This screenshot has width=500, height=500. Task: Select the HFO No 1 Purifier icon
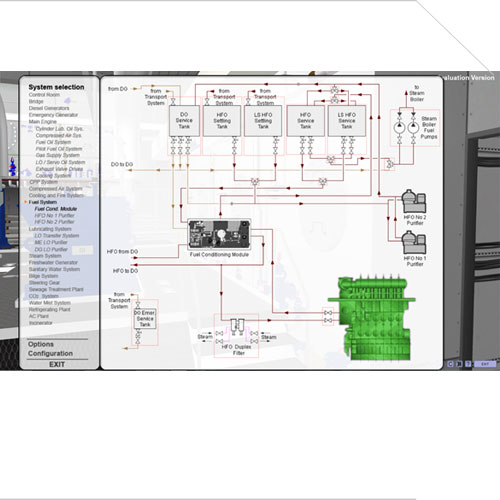413,243
